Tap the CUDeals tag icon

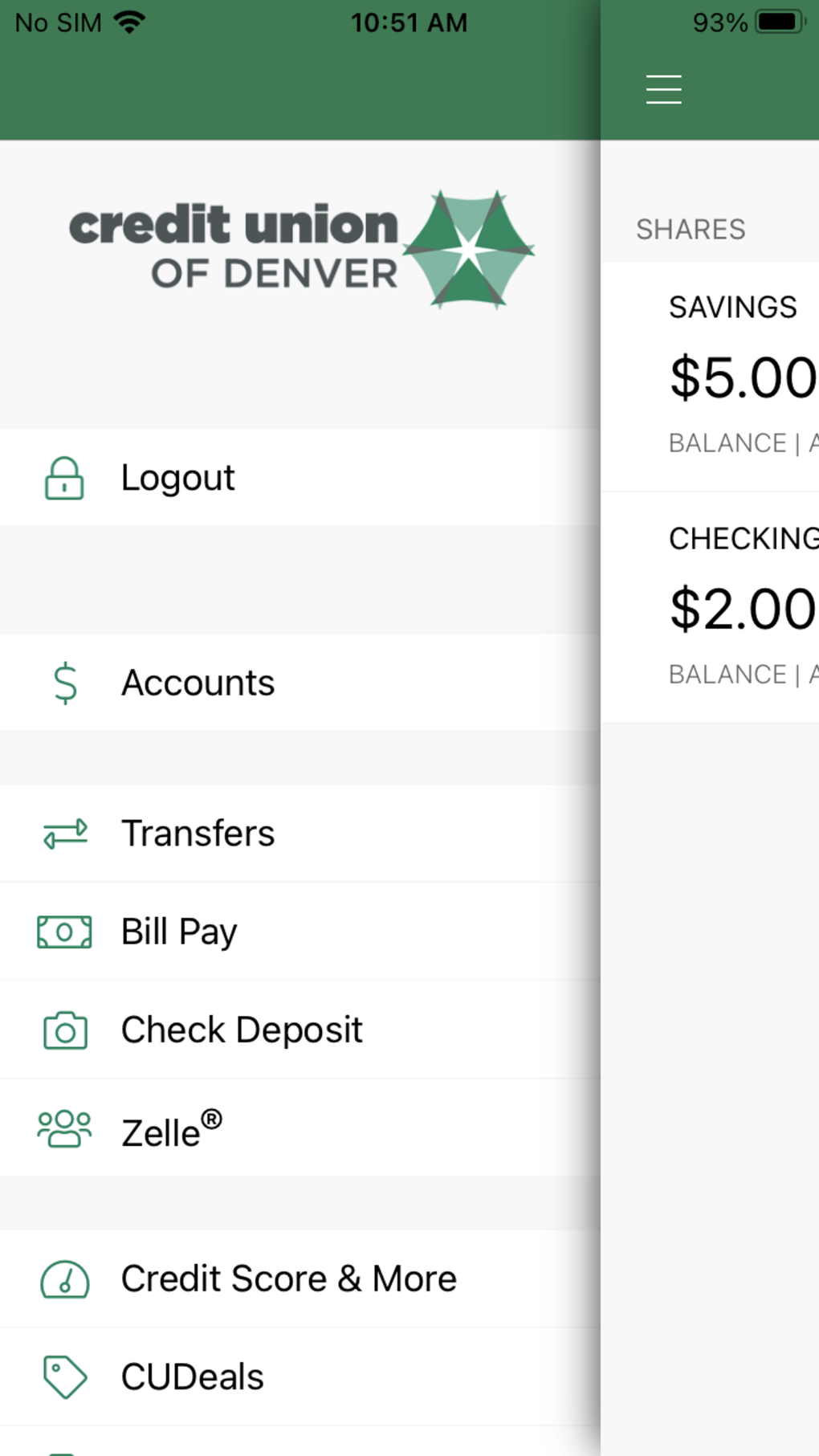(64, 1376)
